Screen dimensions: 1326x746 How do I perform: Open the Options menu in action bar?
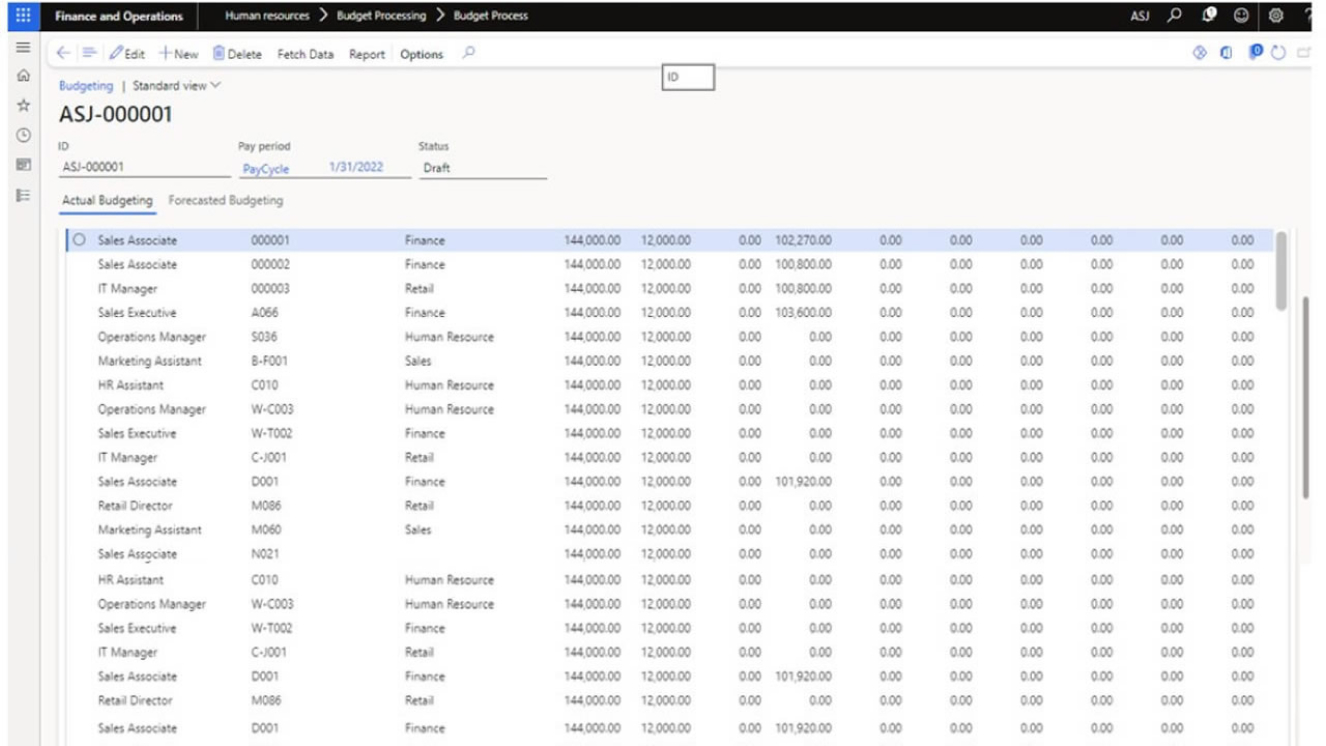pos(421,54)
